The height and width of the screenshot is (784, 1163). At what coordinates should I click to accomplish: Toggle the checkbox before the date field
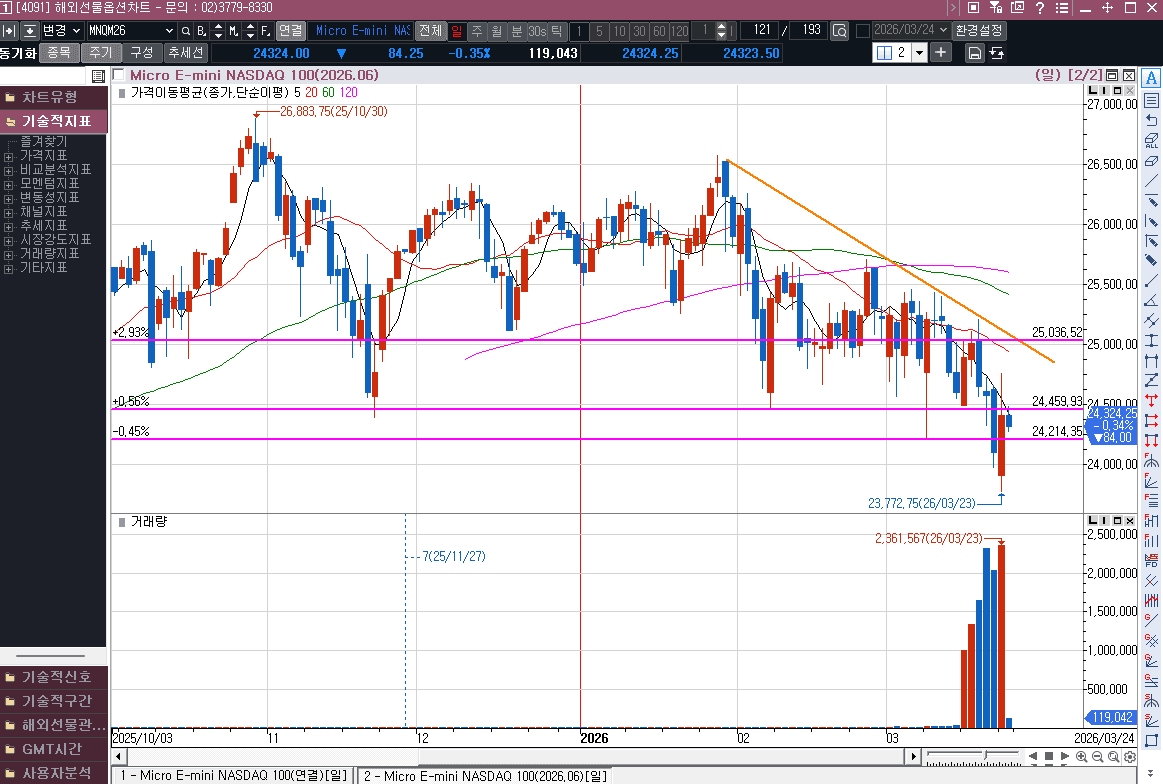(862, 31)
